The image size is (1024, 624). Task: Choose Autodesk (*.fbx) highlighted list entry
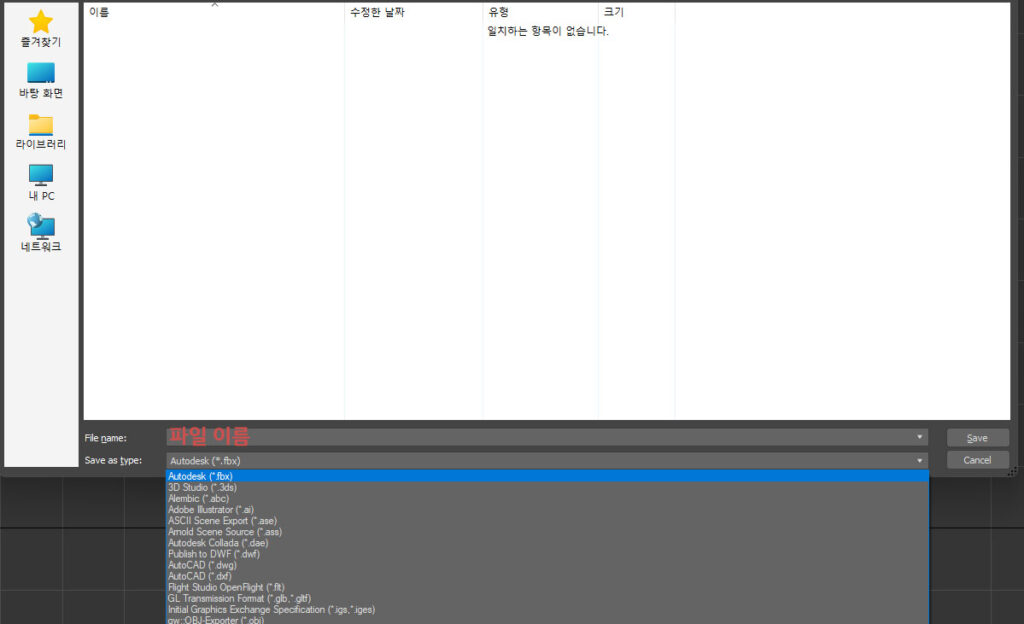point(547,476)
